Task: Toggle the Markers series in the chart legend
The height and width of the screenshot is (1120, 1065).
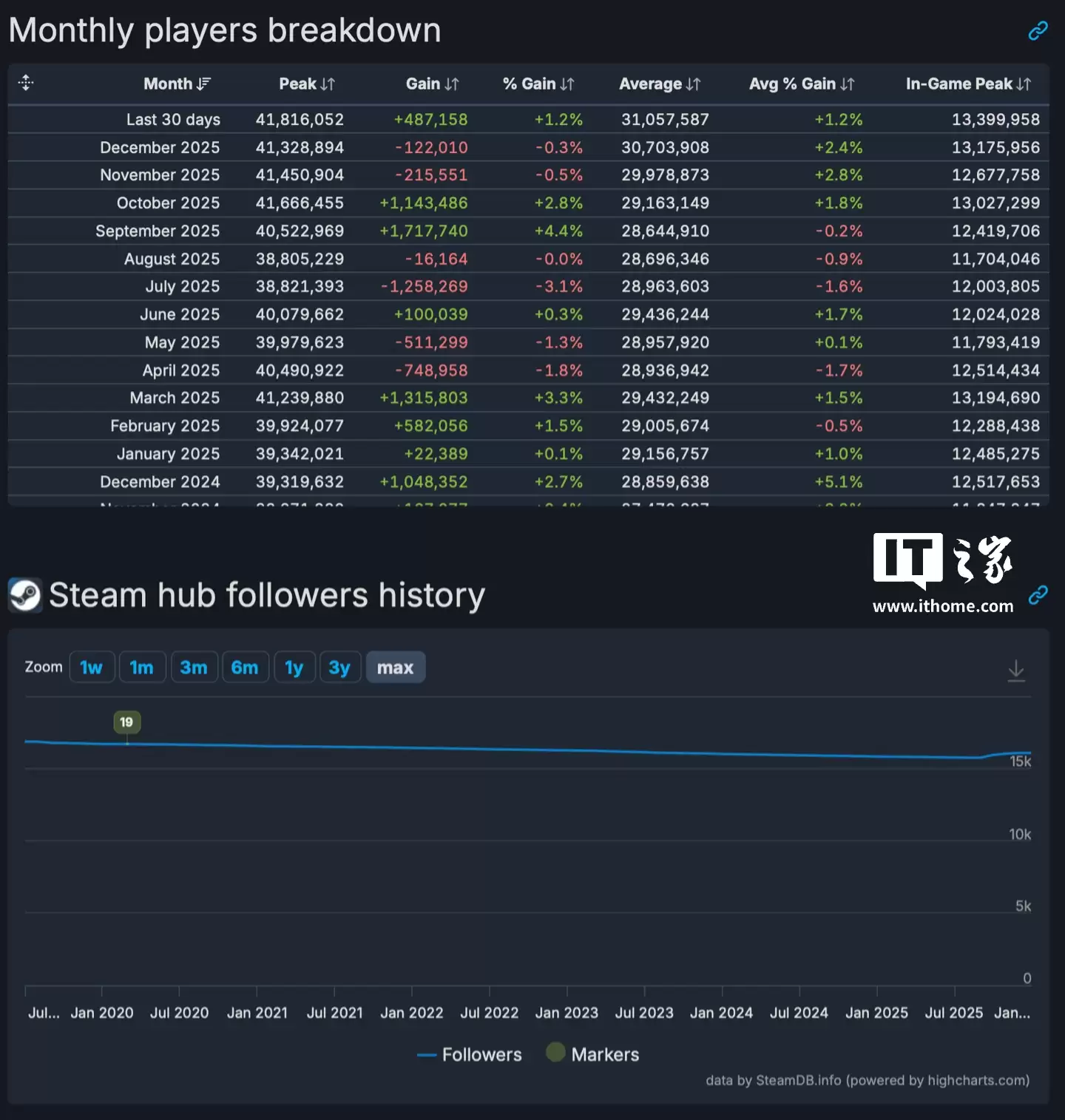Action: (592, 1053)
